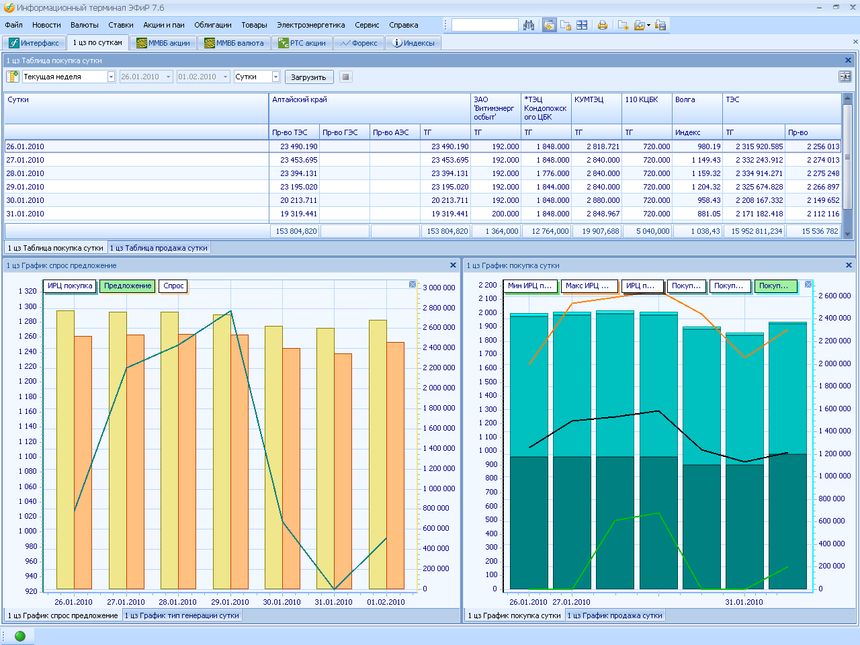Click the green status indicator in status bar

tap(18, 636)
